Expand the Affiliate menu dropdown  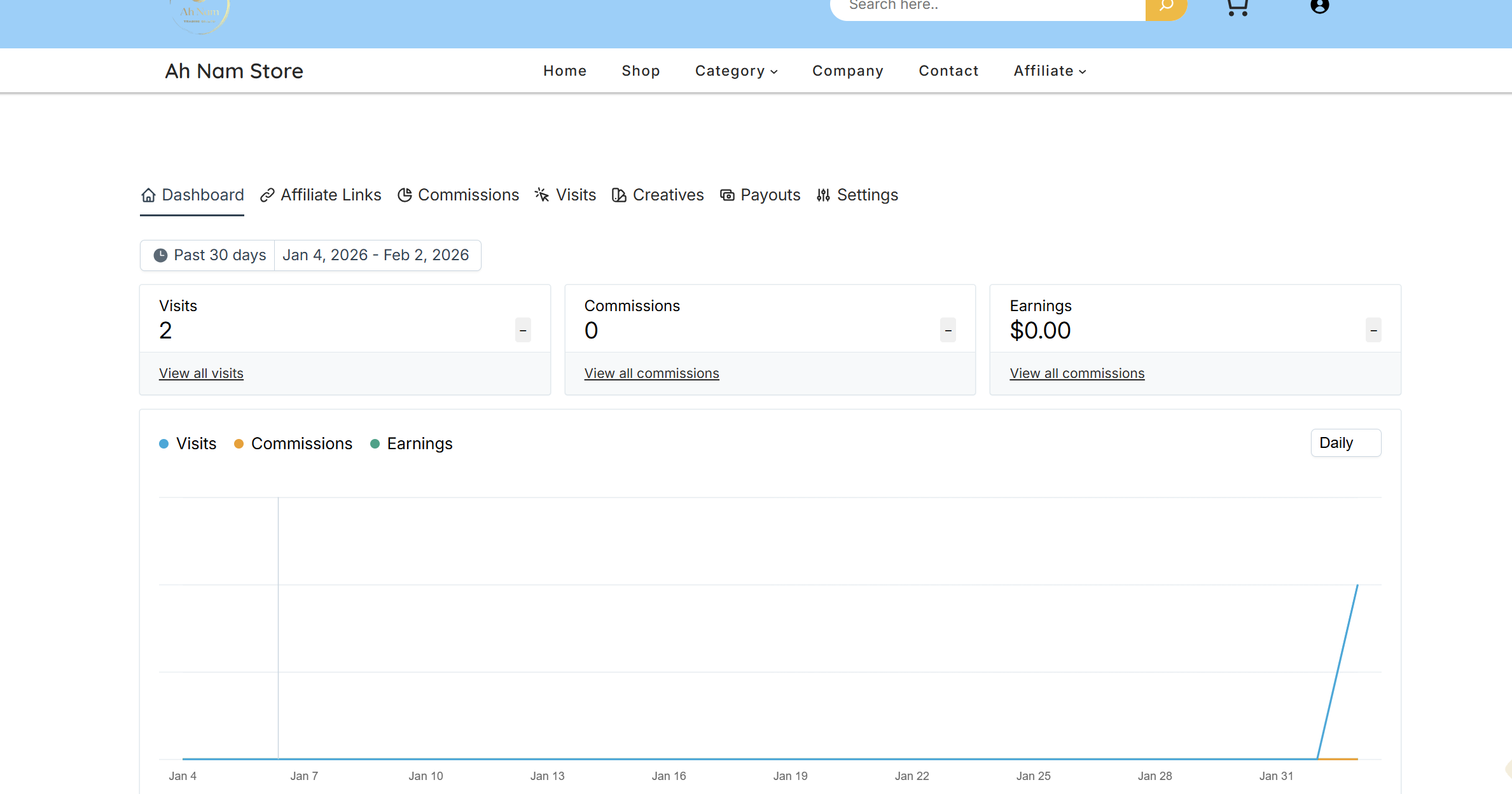(1050, 71)
